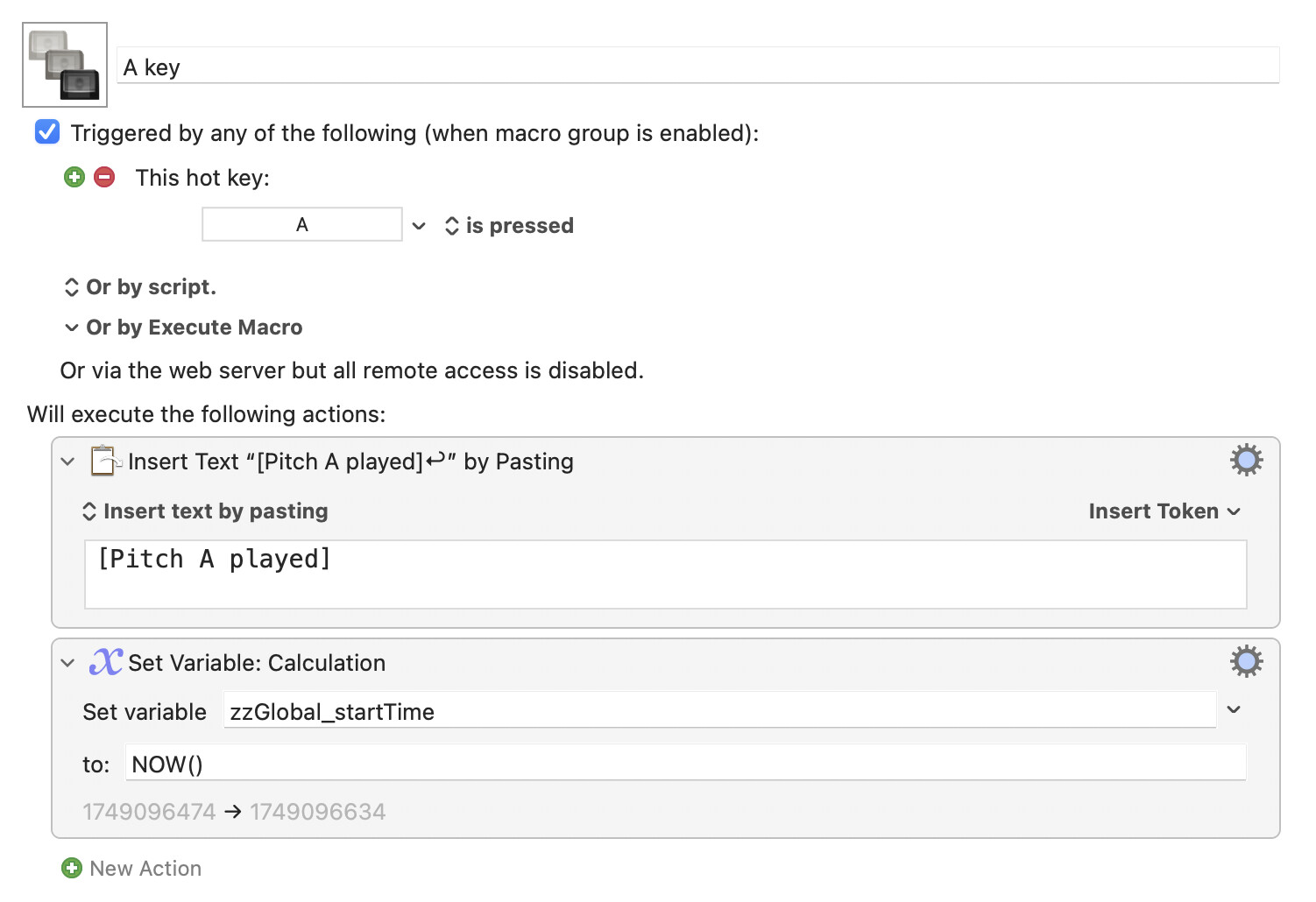Open variable name dropdown beside zzGlobal_startTime
This screenshot has height=902, width=1316.
(x=1234, y=709)
